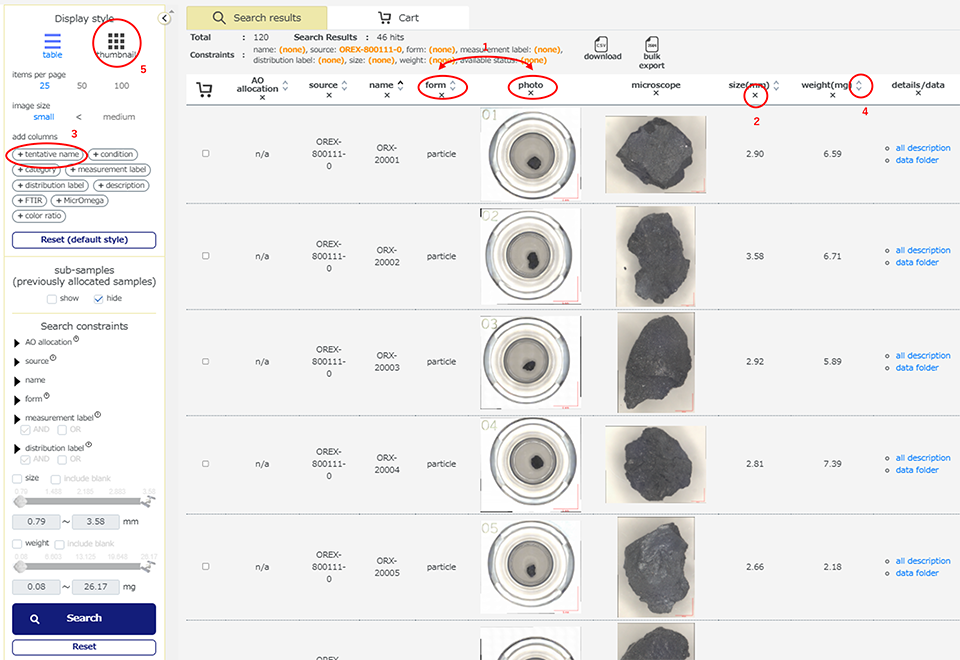The image size is (960, 660).
Task: Open the Cart tab
Action: pyautogui.click(x=398, y=18)
